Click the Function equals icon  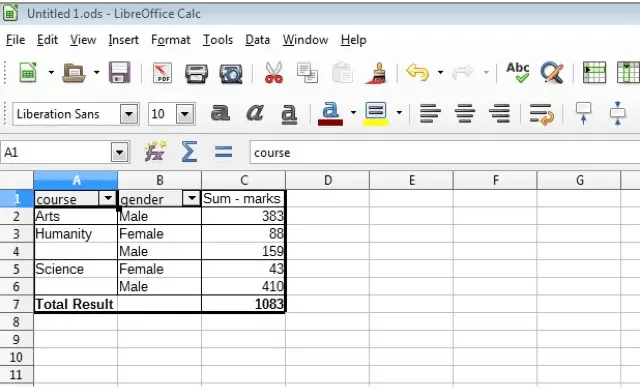223,152
